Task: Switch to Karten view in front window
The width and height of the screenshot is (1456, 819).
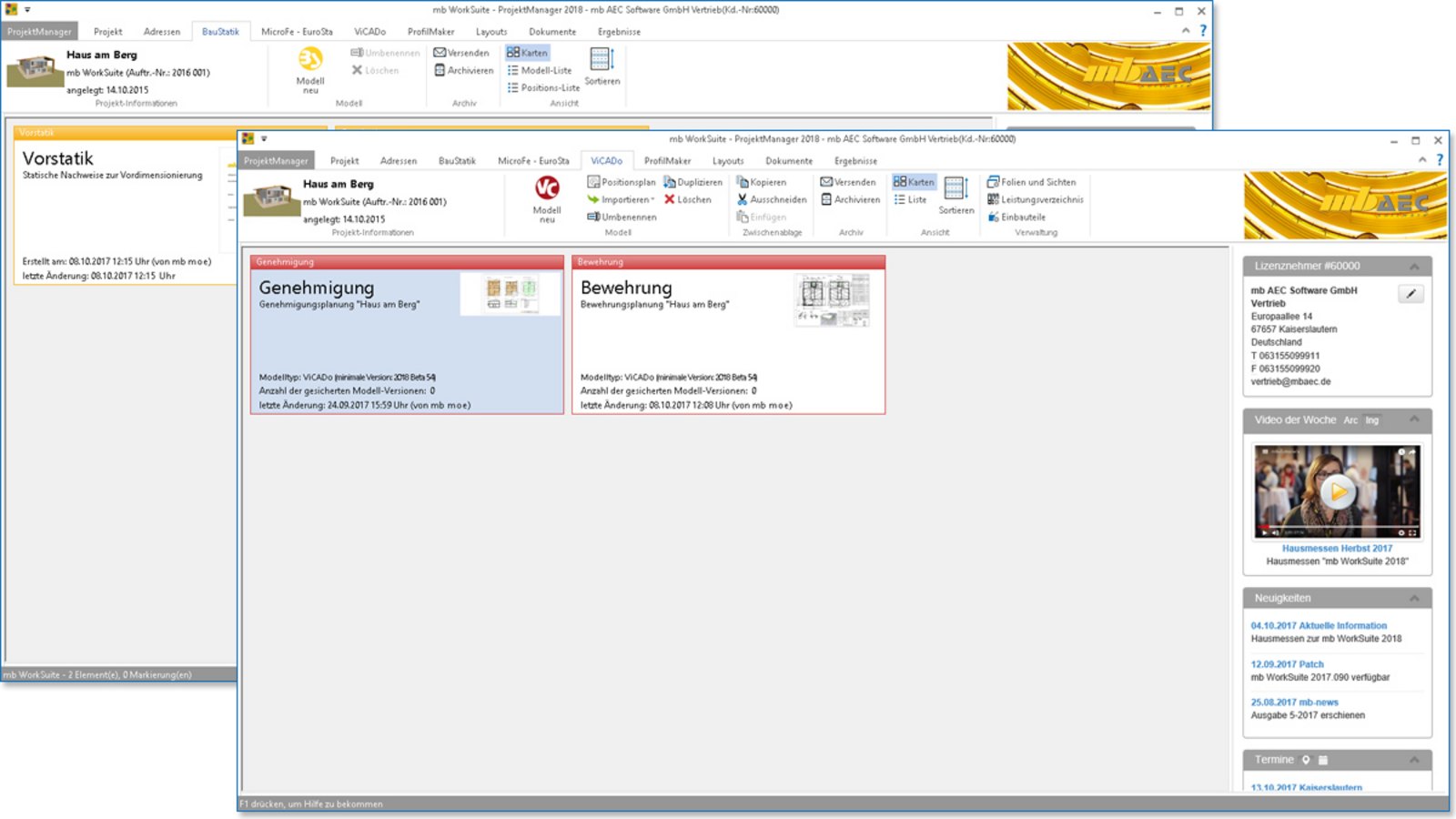Action: click(x=914, y=182)
